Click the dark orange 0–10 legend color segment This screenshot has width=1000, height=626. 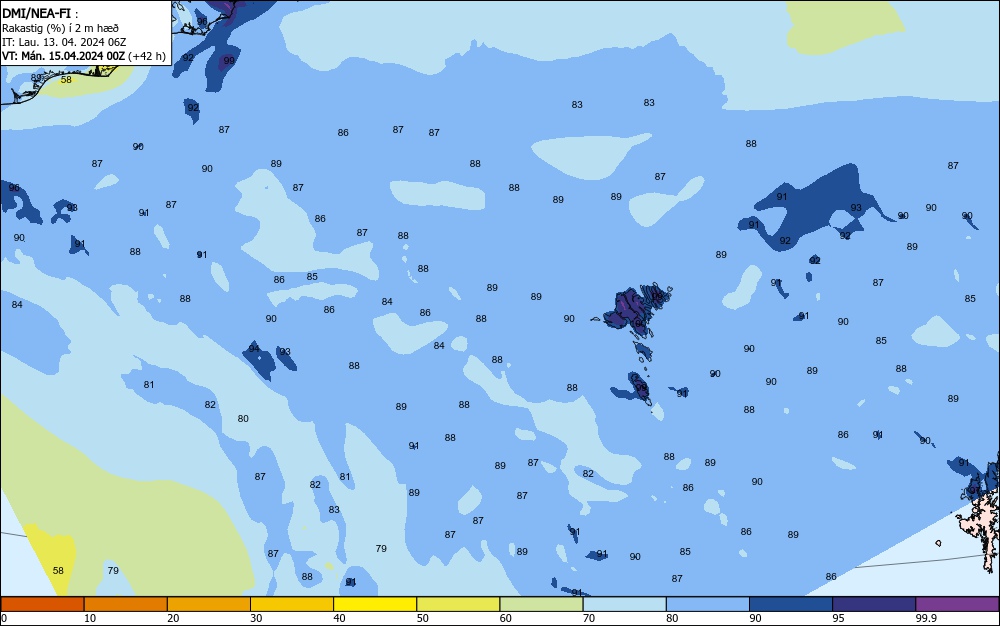tap(42, 604)
